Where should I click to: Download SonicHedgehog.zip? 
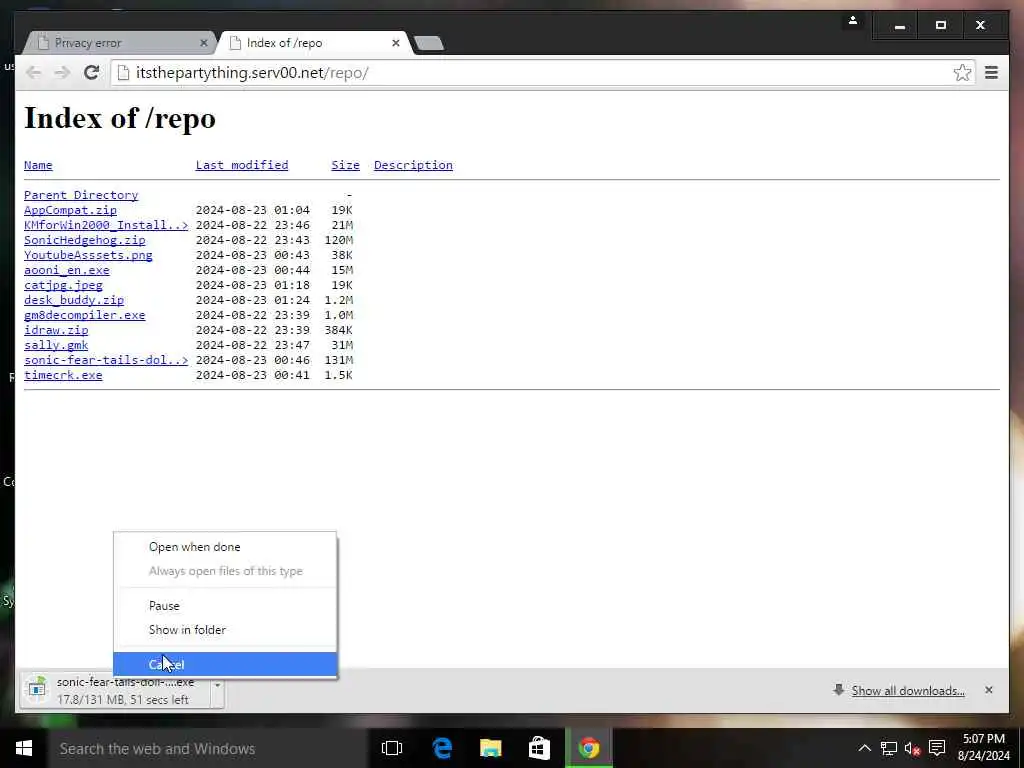(x=85, y=240)
